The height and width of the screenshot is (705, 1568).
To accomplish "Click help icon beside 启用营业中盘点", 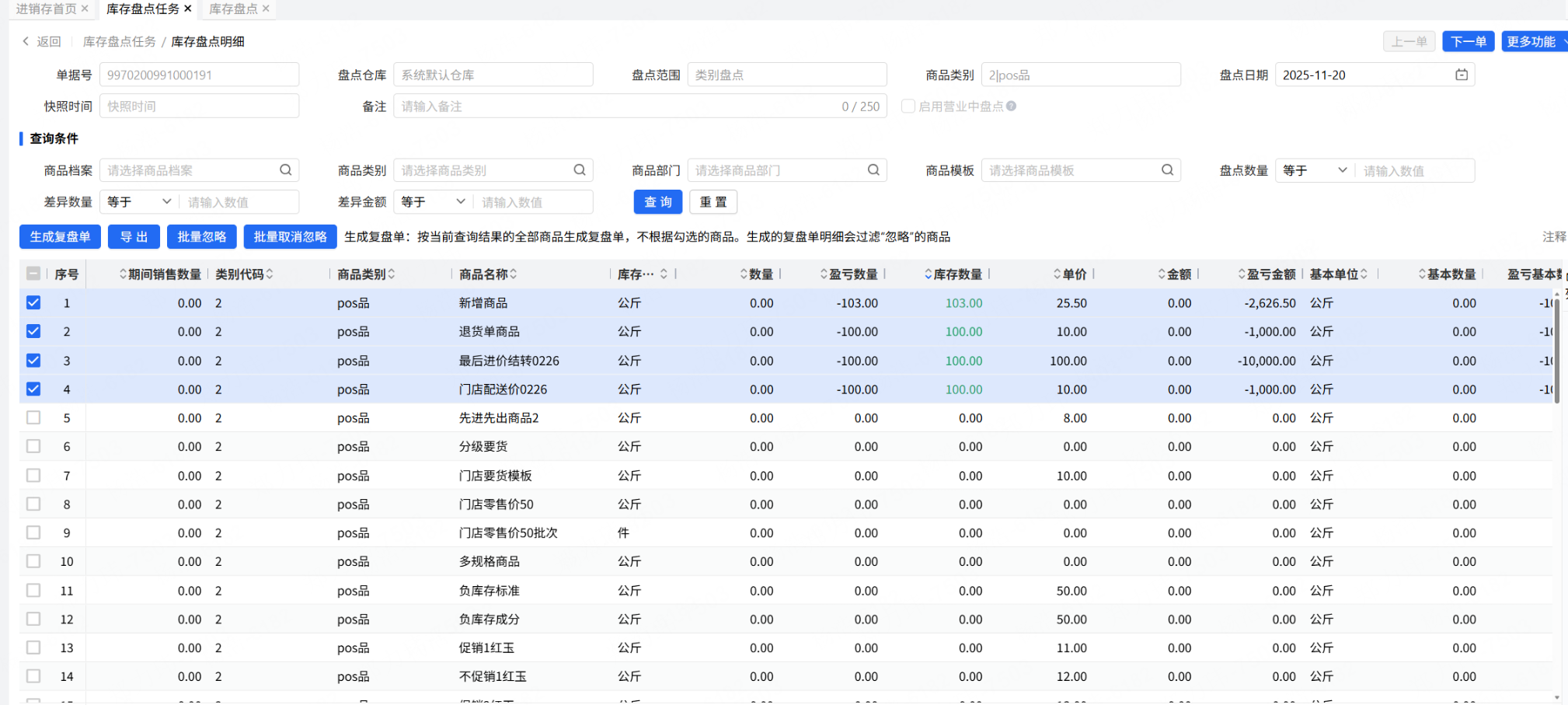I will (x=1011, y=106).
